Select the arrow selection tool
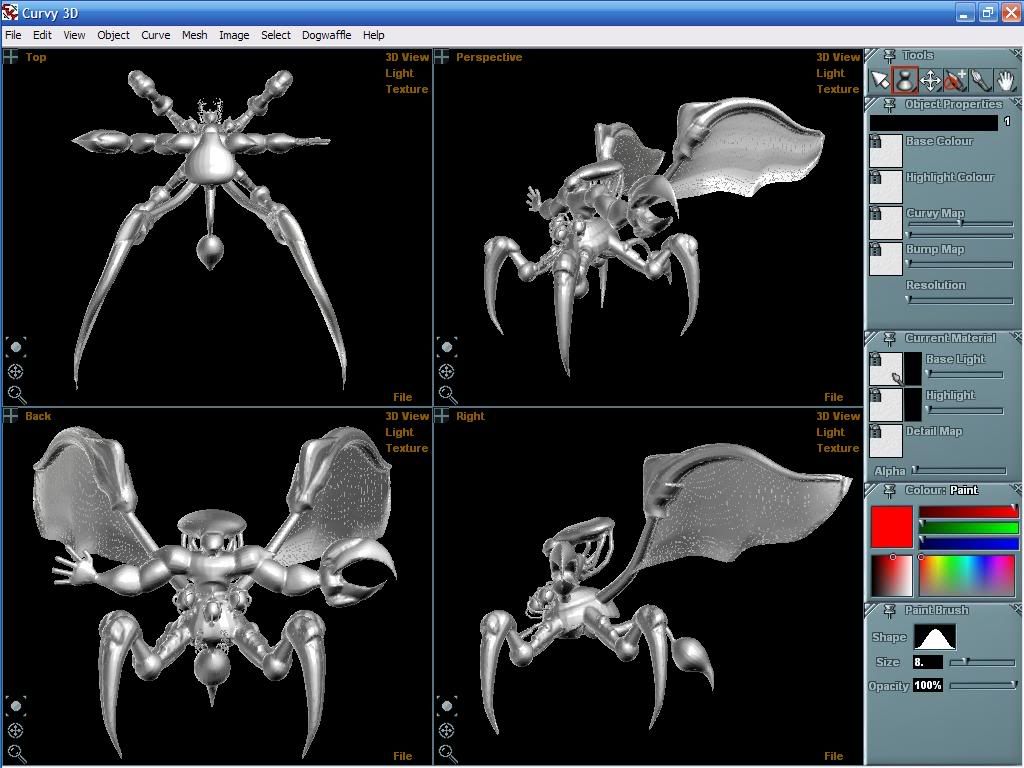1024x768 pixels. pos(879,80)
